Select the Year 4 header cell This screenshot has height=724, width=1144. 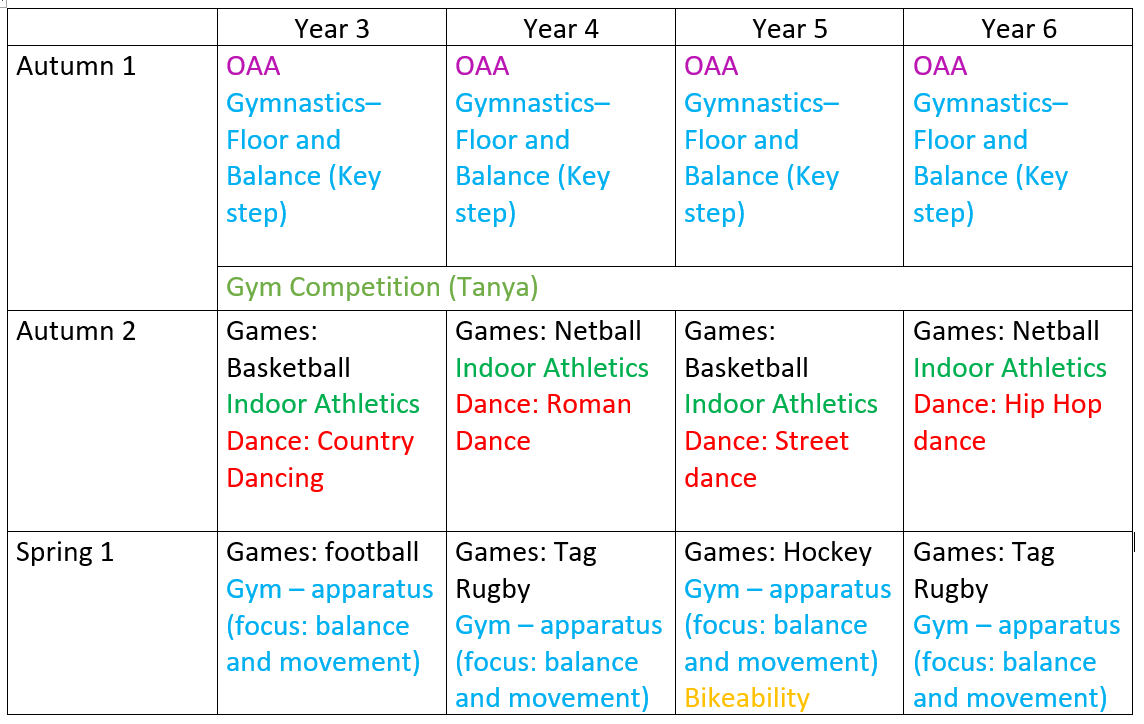(x=560, y=29)
